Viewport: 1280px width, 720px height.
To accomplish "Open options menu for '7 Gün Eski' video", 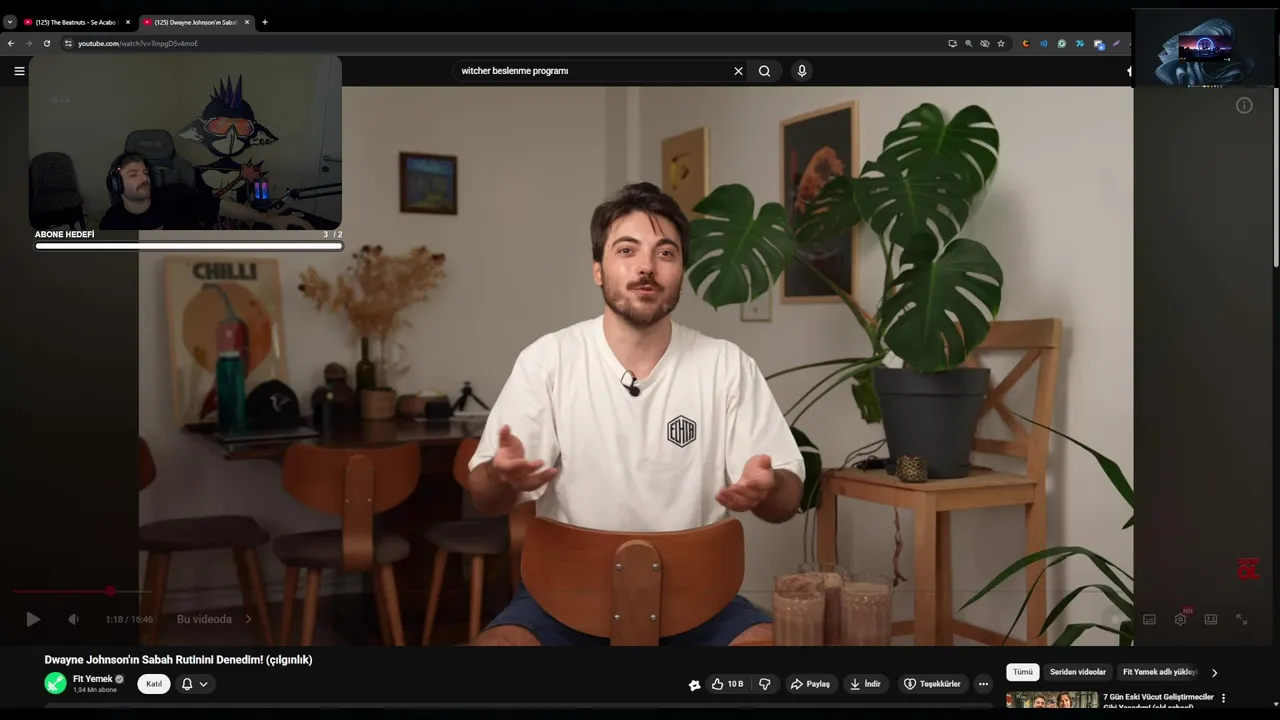I will tap(1223, 698).
